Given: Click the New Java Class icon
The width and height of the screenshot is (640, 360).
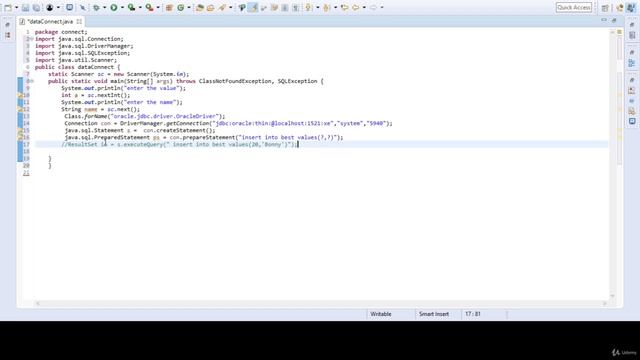Looking at the screenshot, I should [x=180, y=7].
